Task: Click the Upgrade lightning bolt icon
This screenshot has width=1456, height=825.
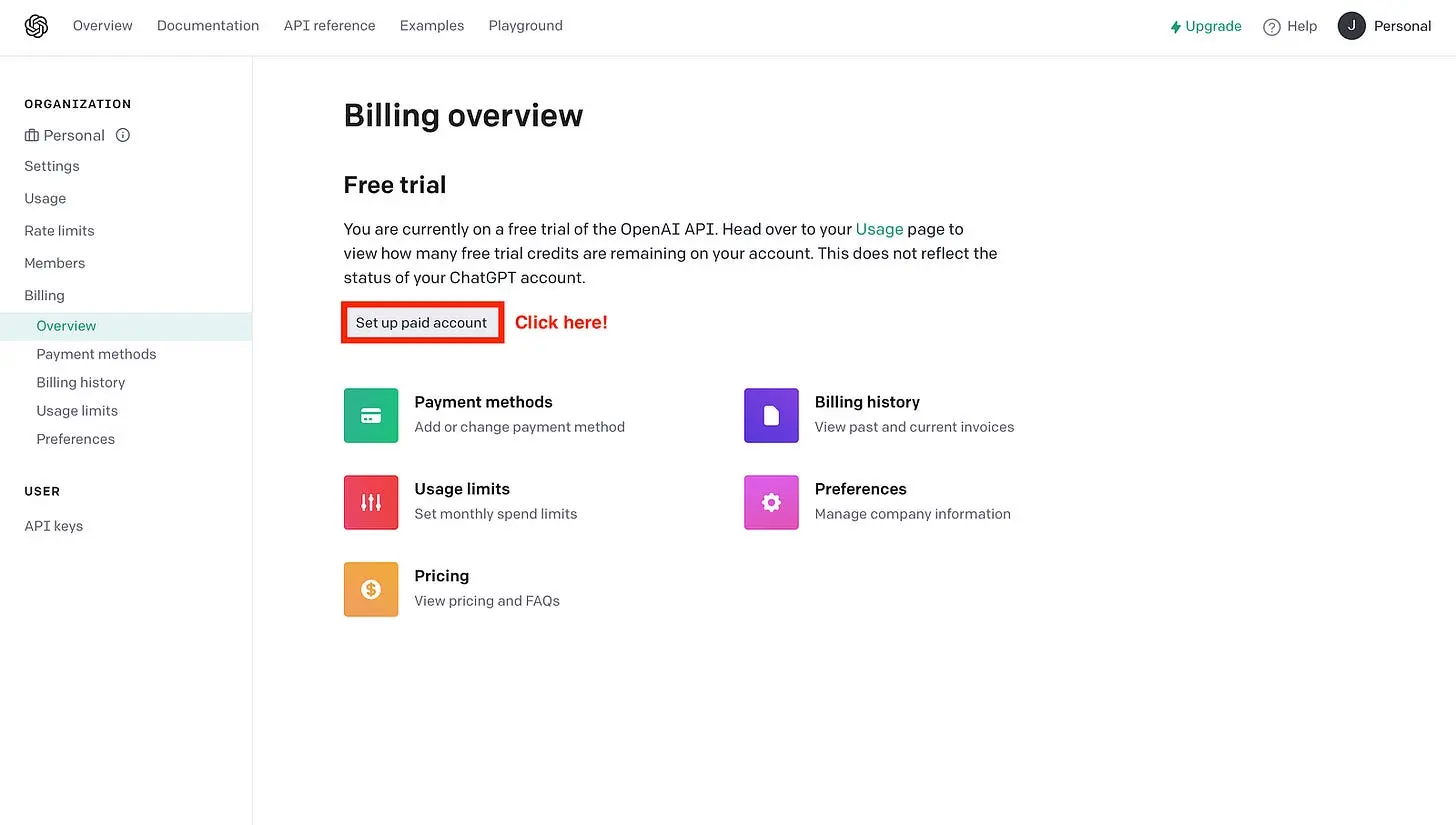Action: coord(1176,27)
